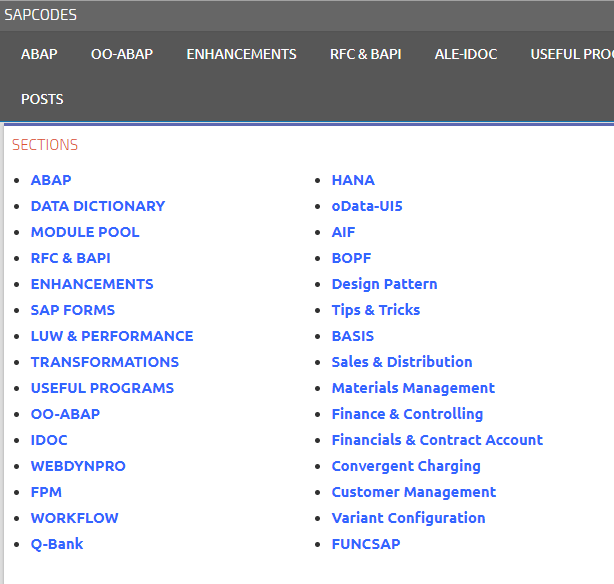Go to TRANSFORMATIONS section
Viewport: 614px width, 584px height.
coord(105,362)
